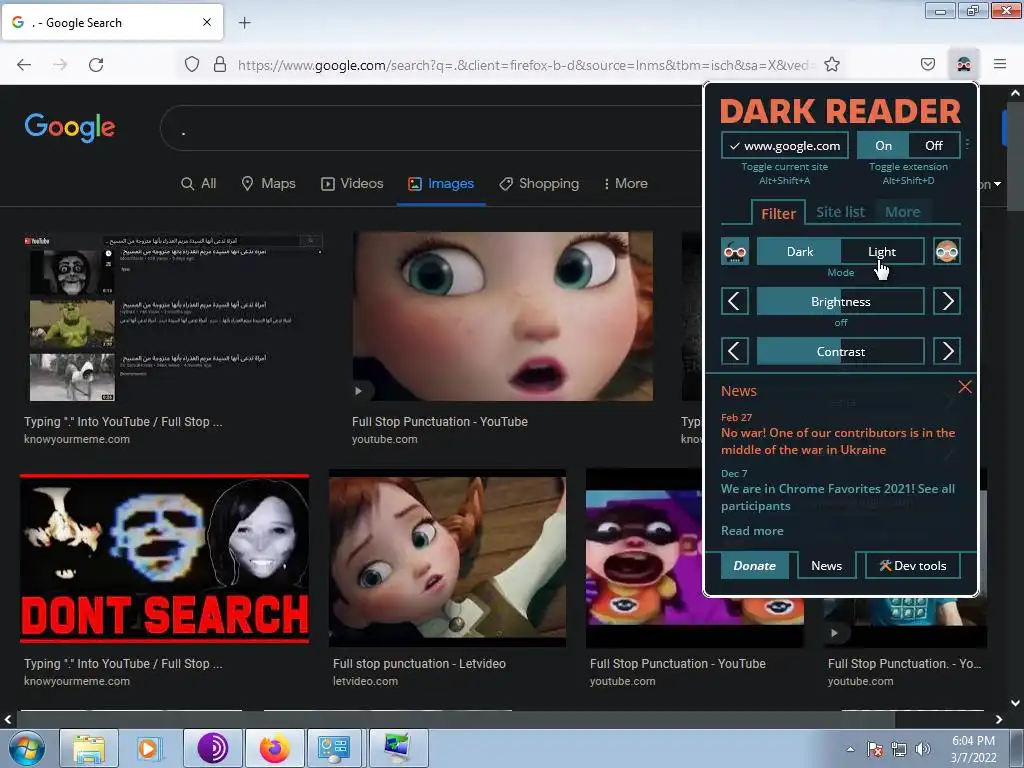Viewport: 1024px width, 768px height.
Task: Click the Google logo
Action: point(70,127)
